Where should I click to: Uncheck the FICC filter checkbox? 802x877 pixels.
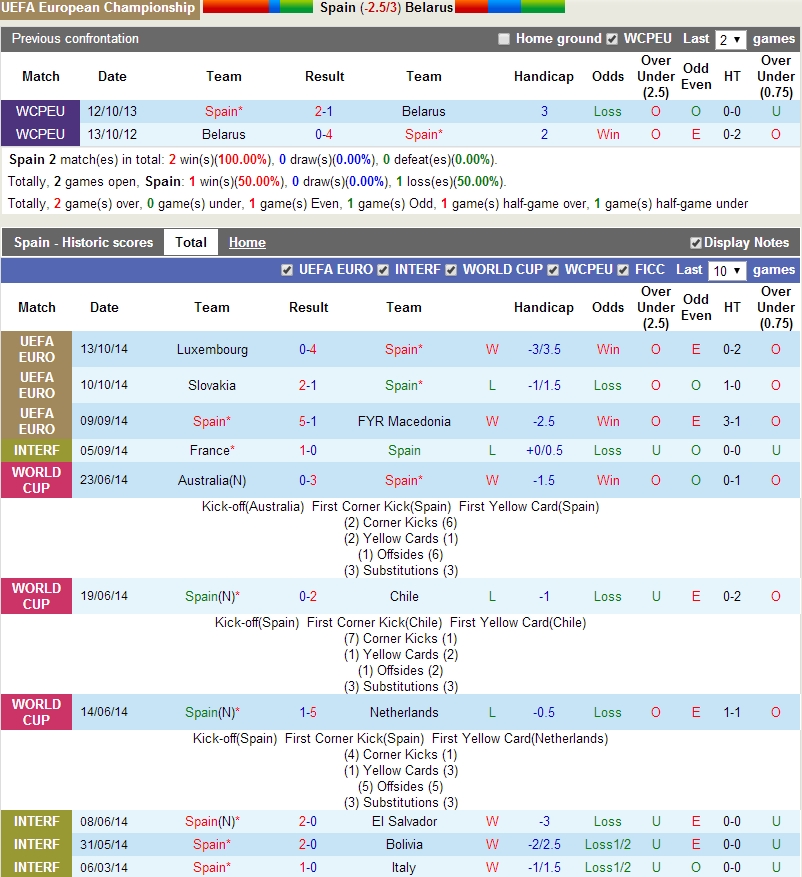(623, 270)
